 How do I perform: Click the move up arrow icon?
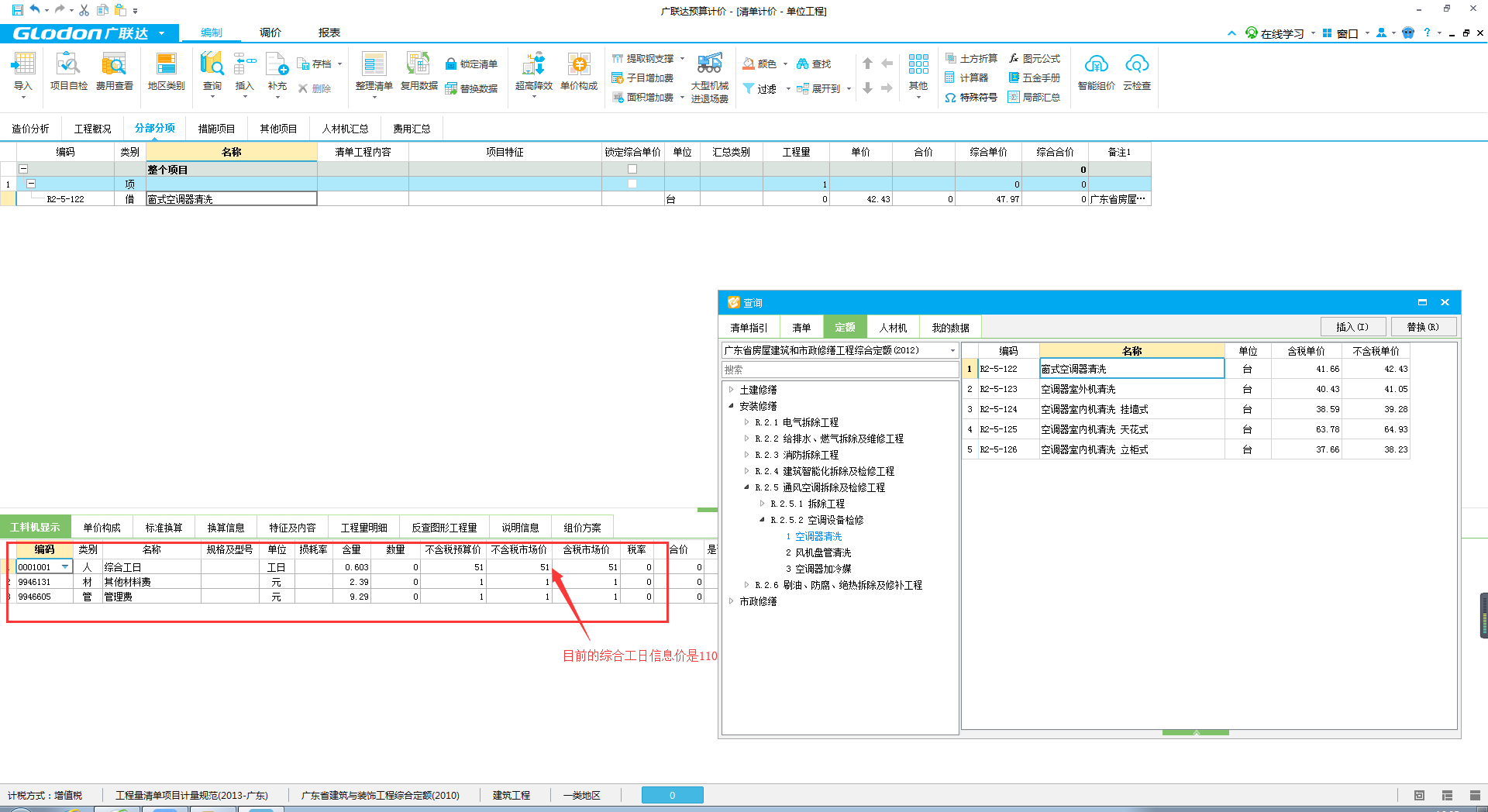[x=867, y=64]
